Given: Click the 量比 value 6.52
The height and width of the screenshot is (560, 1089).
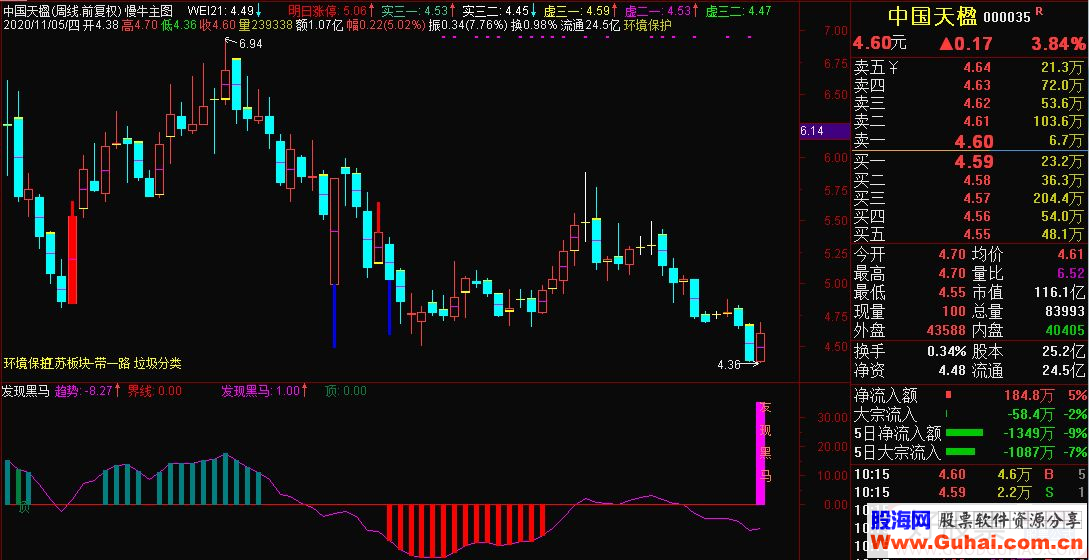Looking at the screenshot, I should point(1070,274).
